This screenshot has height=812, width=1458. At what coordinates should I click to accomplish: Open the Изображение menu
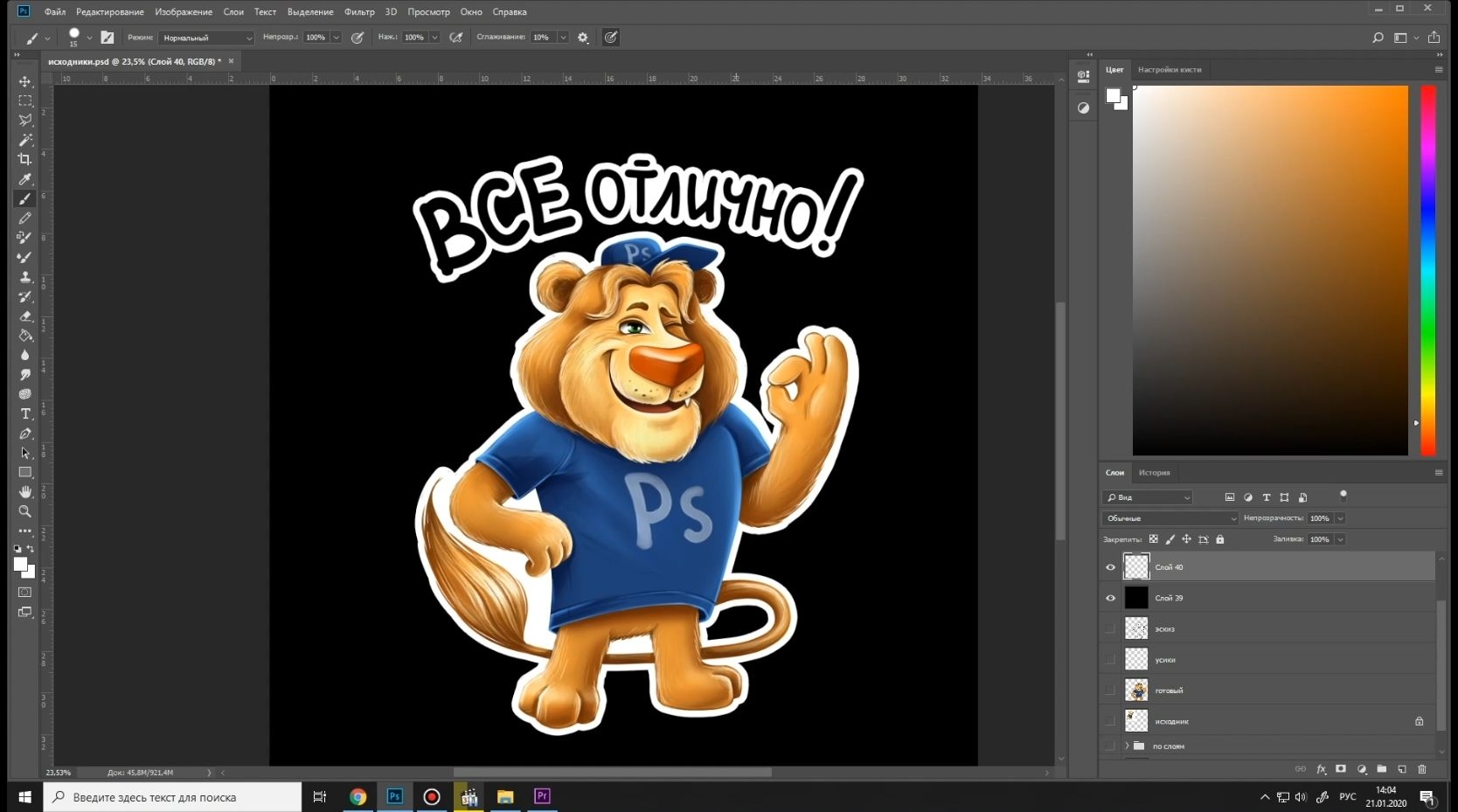184,12
